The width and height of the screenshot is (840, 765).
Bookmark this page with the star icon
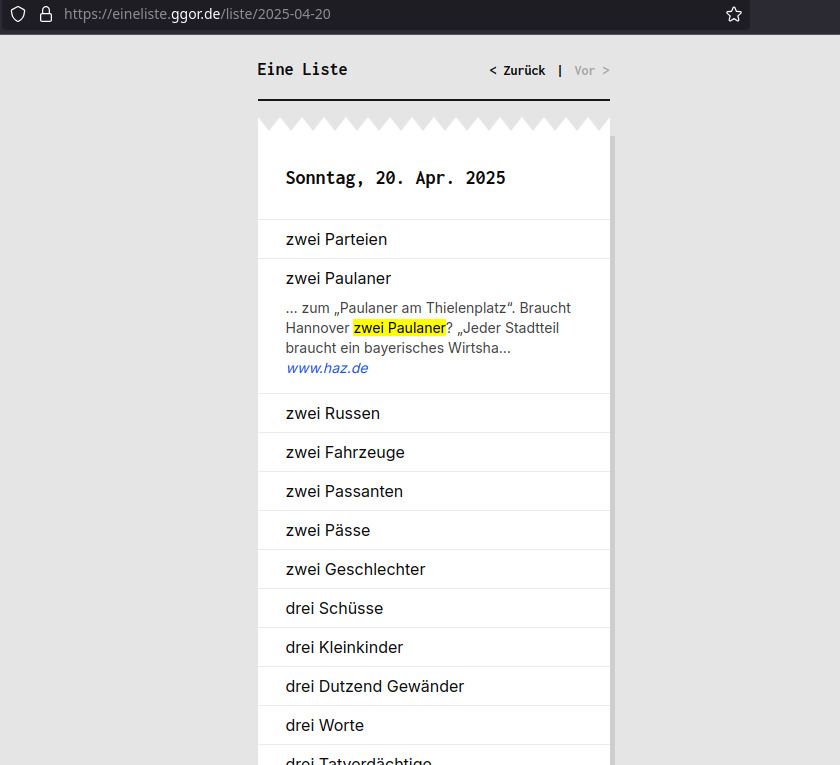coord(733,14)
